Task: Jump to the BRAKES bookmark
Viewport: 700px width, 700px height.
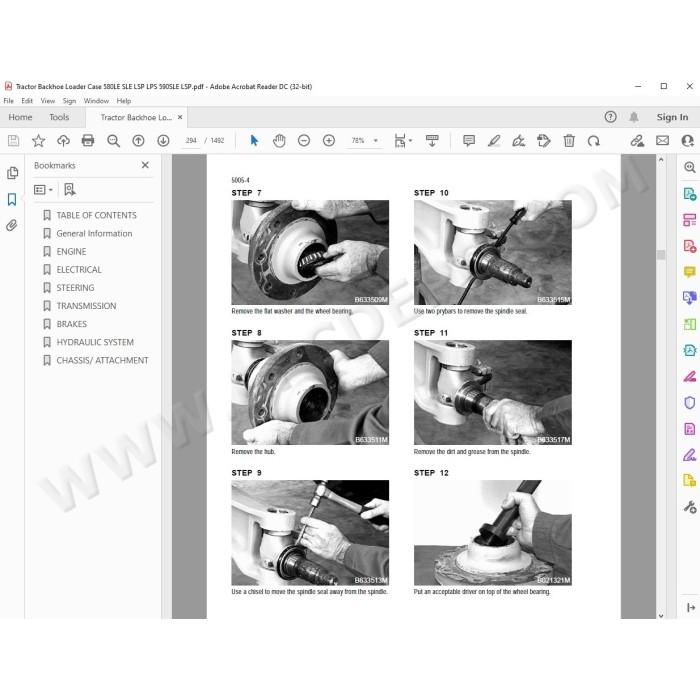Action: tap(71, 324)
